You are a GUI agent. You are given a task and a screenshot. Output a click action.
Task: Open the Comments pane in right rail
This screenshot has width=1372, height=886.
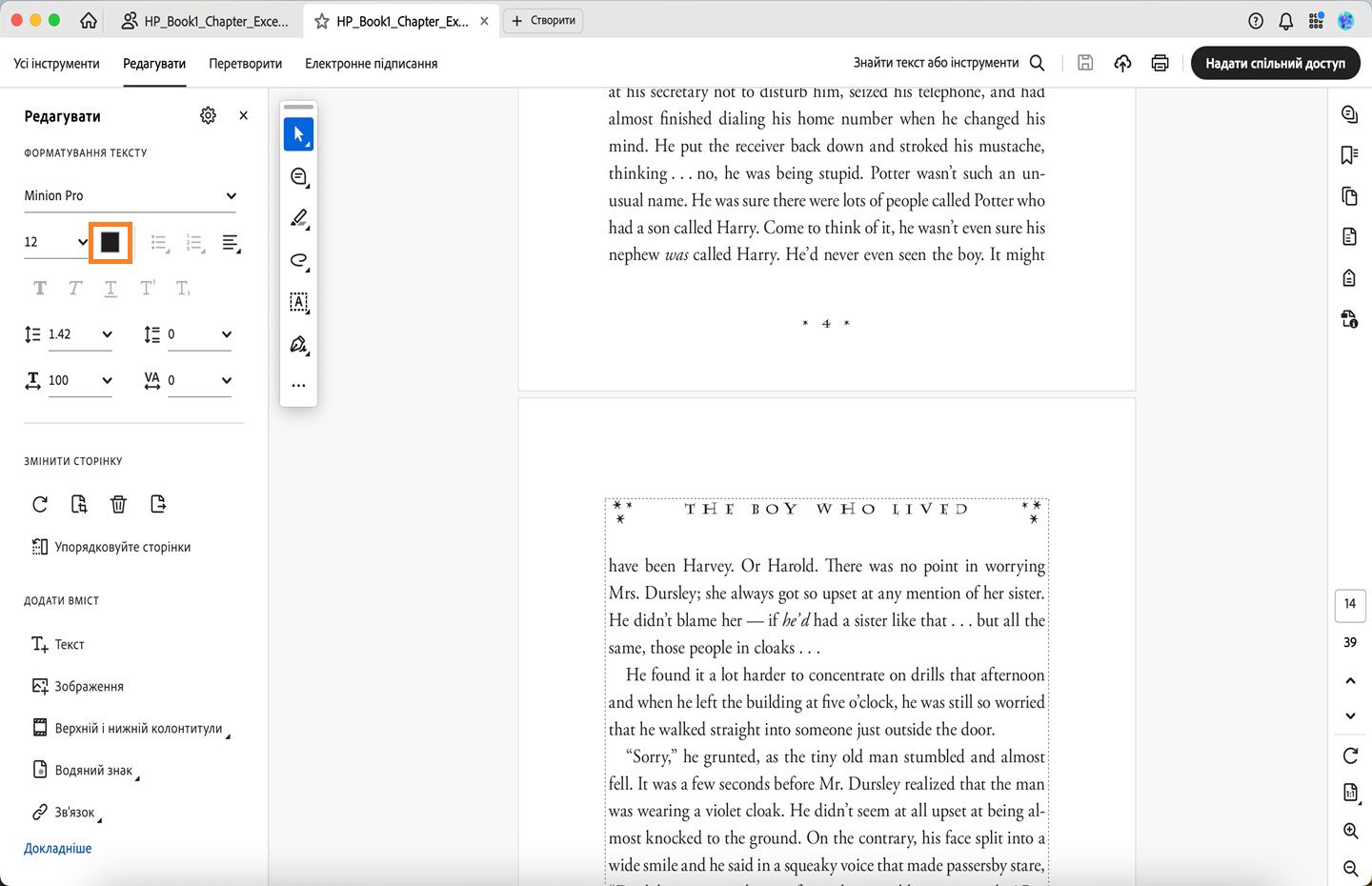tap(1349, 114)
